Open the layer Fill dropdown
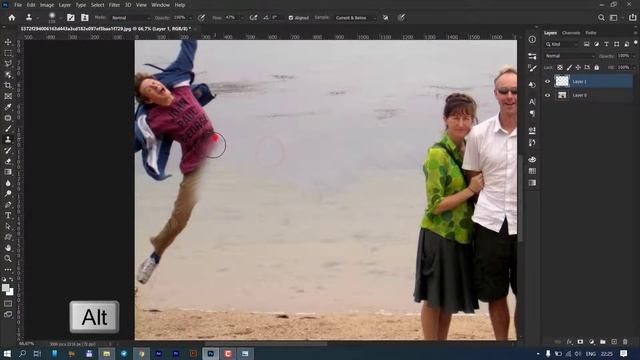The image size is (640, 360). [633, 67]
